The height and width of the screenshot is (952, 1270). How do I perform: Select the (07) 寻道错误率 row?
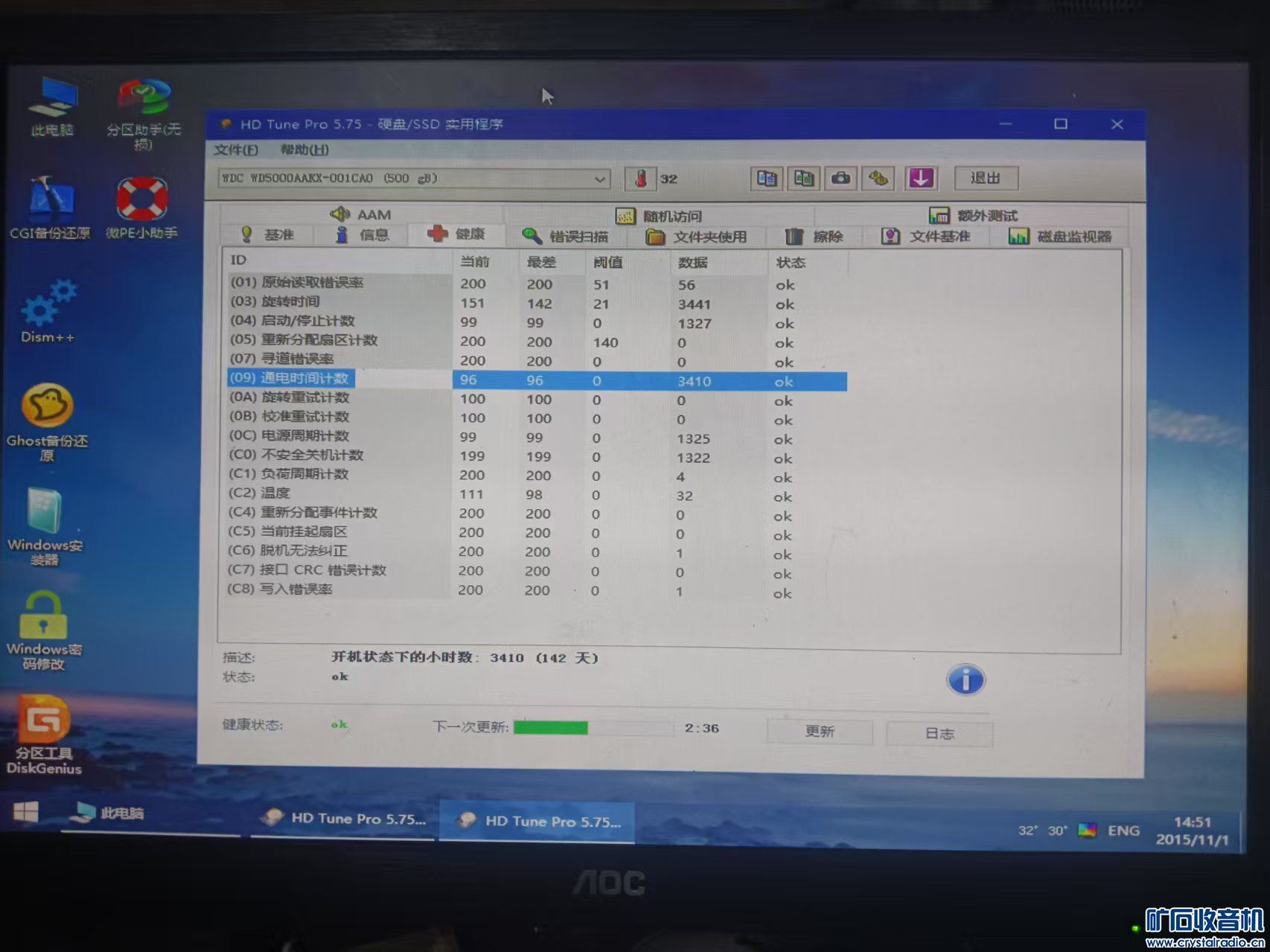[x=536, y=361]
